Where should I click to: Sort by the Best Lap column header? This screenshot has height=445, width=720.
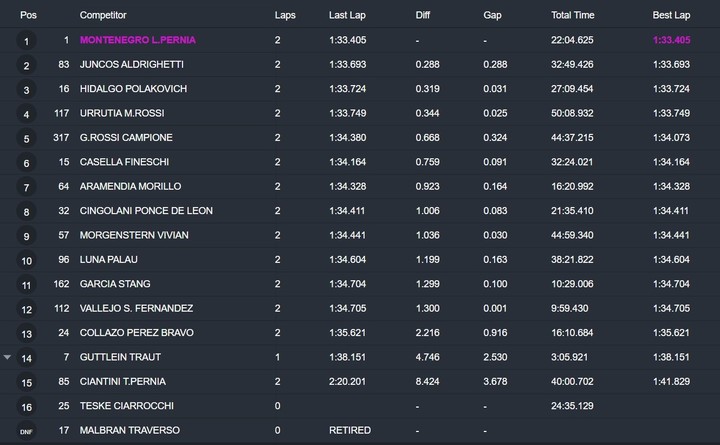point(671,16)
